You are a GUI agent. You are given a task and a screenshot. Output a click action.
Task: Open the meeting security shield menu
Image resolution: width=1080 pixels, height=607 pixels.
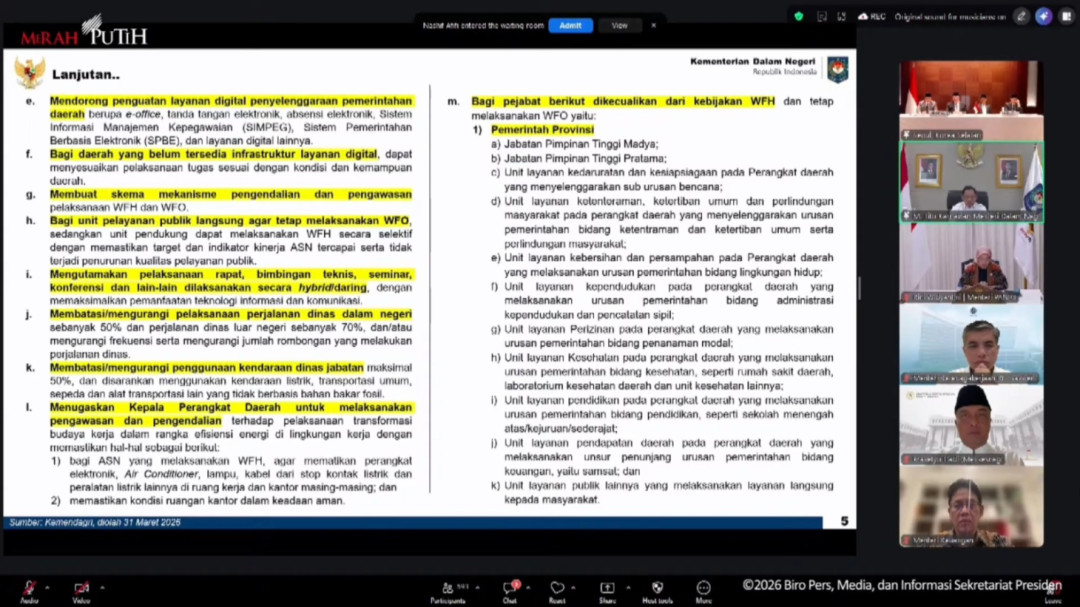[797, 17]
